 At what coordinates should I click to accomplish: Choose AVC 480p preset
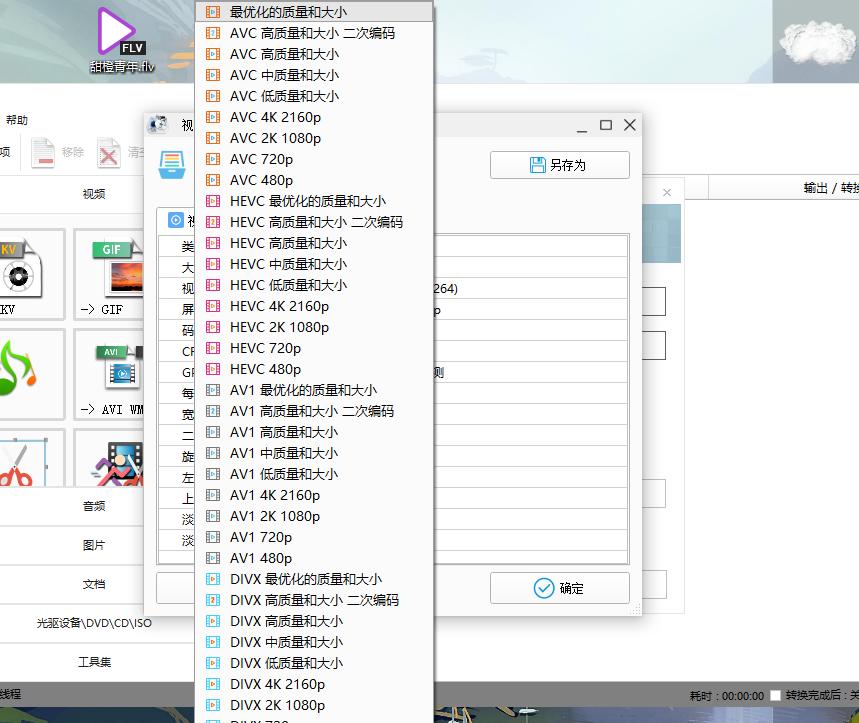314,180
